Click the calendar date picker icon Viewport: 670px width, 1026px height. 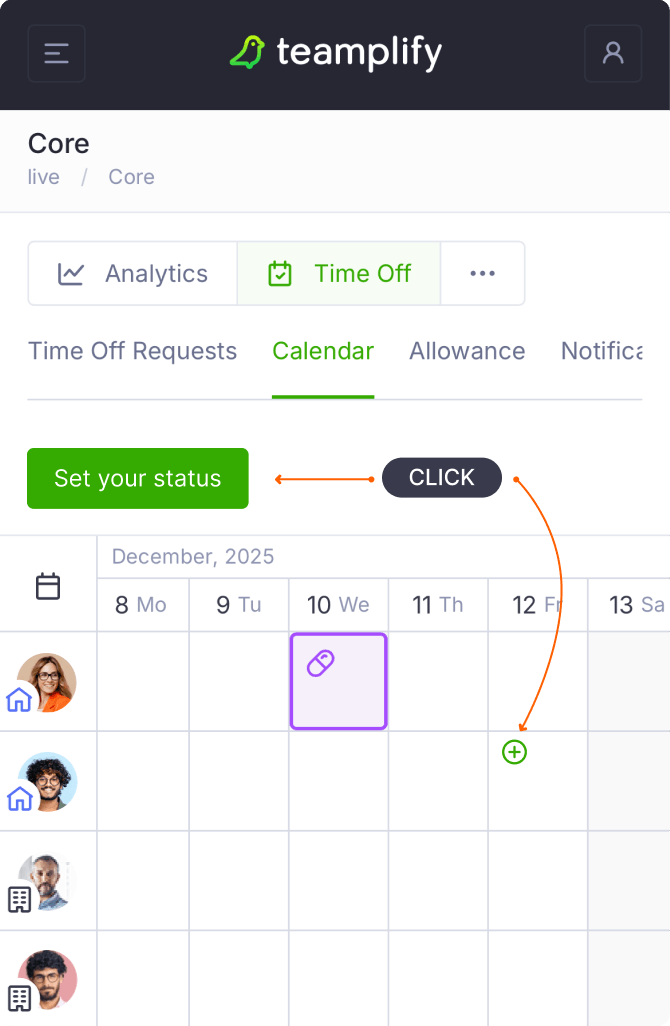pos(48,586)
